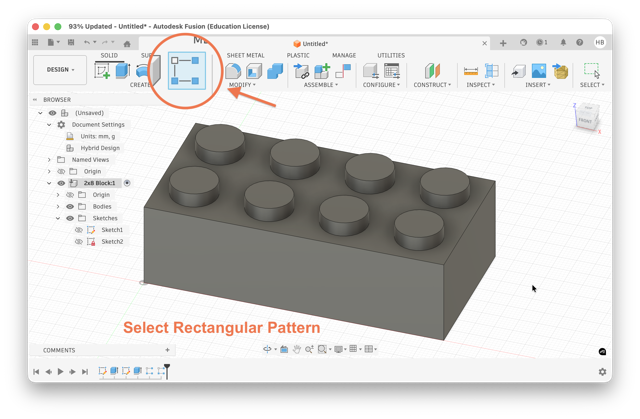
Task: Hide the Bodies folder
Action: click(x=70, y=206)
